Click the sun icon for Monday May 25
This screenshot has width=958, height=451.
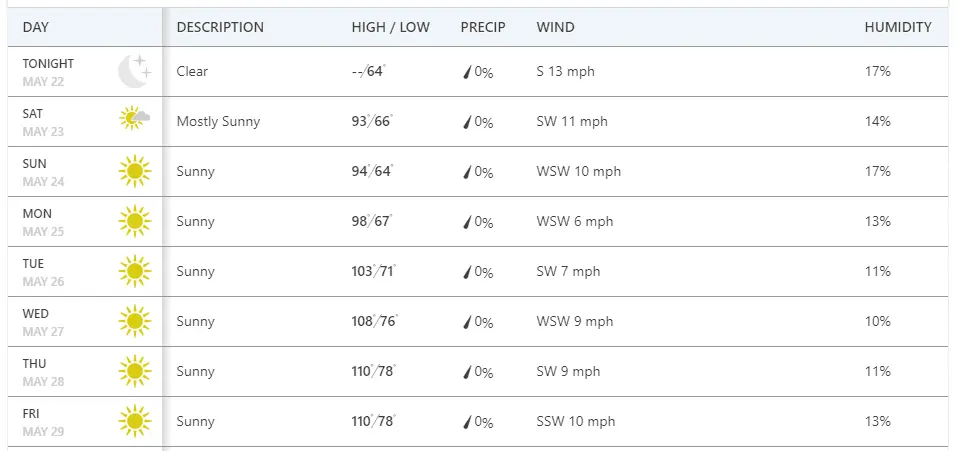click(x=134, y=221)
